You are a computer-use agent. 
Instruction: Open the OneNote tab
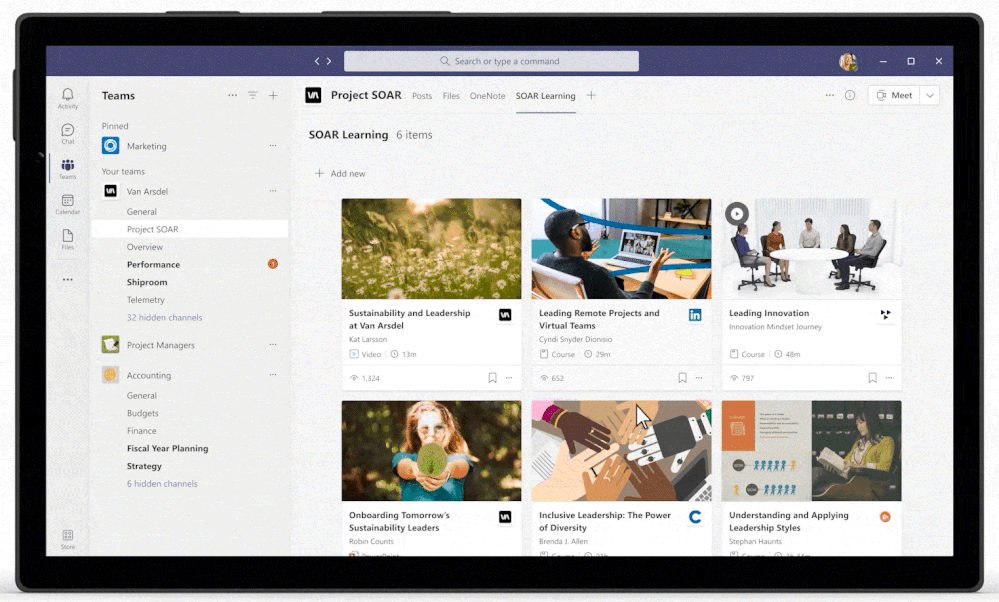point(487,96)
